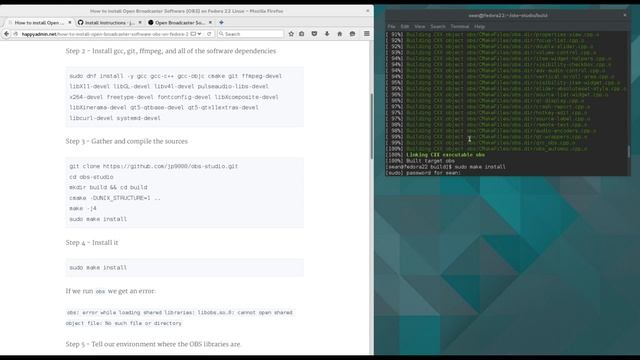
Task: Click 'Linking CXX executable obs' terminal line
Action: 445,155
